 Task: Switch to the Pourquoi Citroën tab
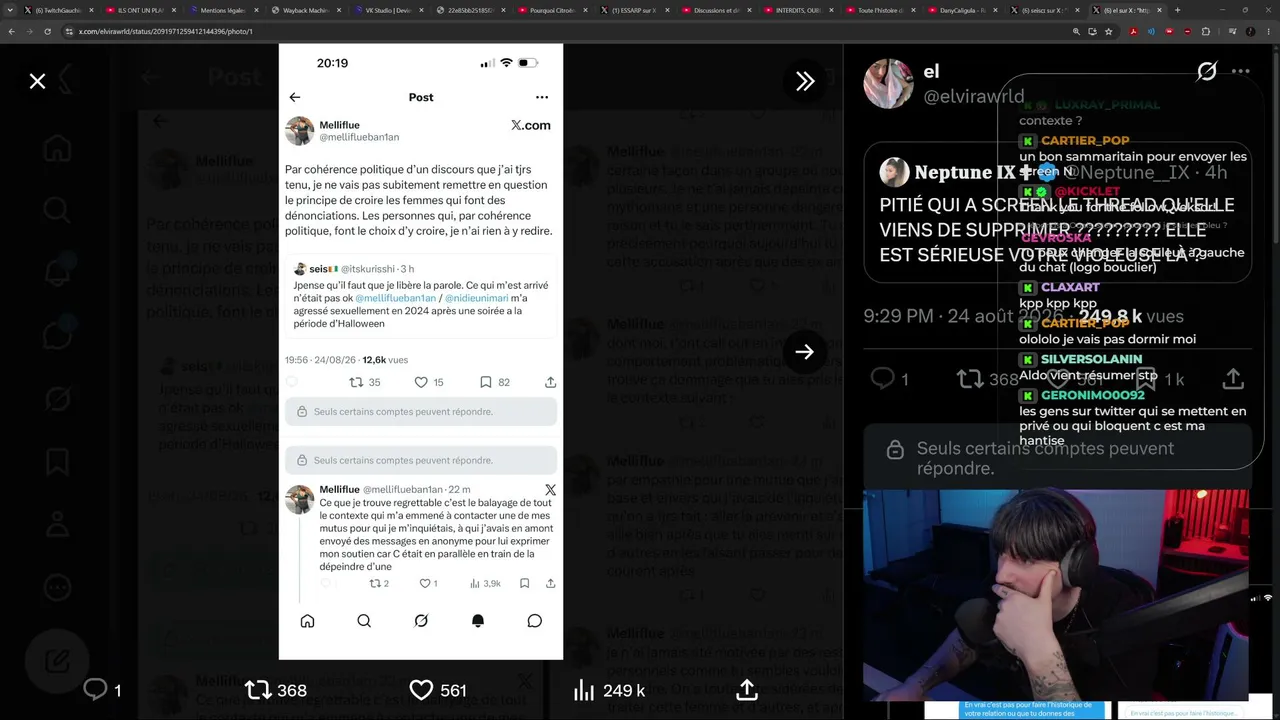click(x=552, y=10)
